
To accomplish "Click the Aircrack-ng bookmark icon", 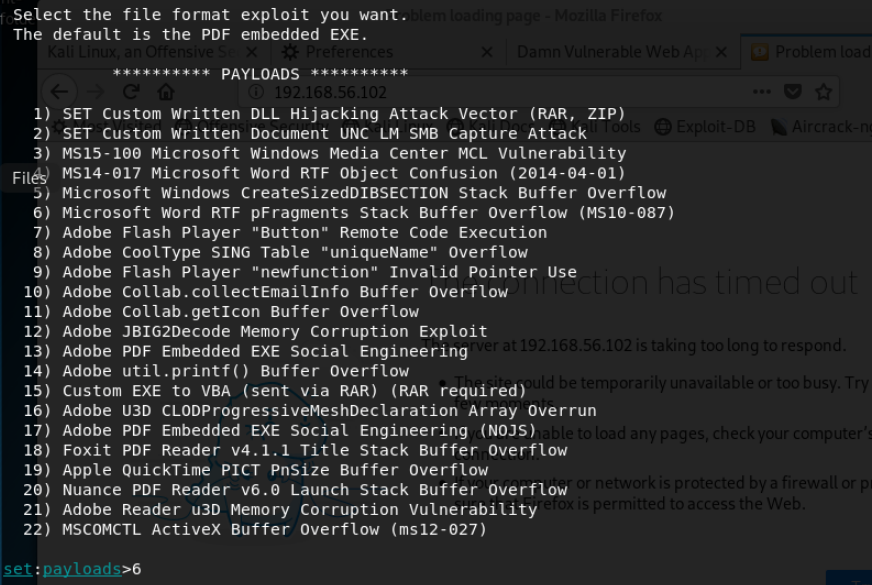I will pos(778,127).
